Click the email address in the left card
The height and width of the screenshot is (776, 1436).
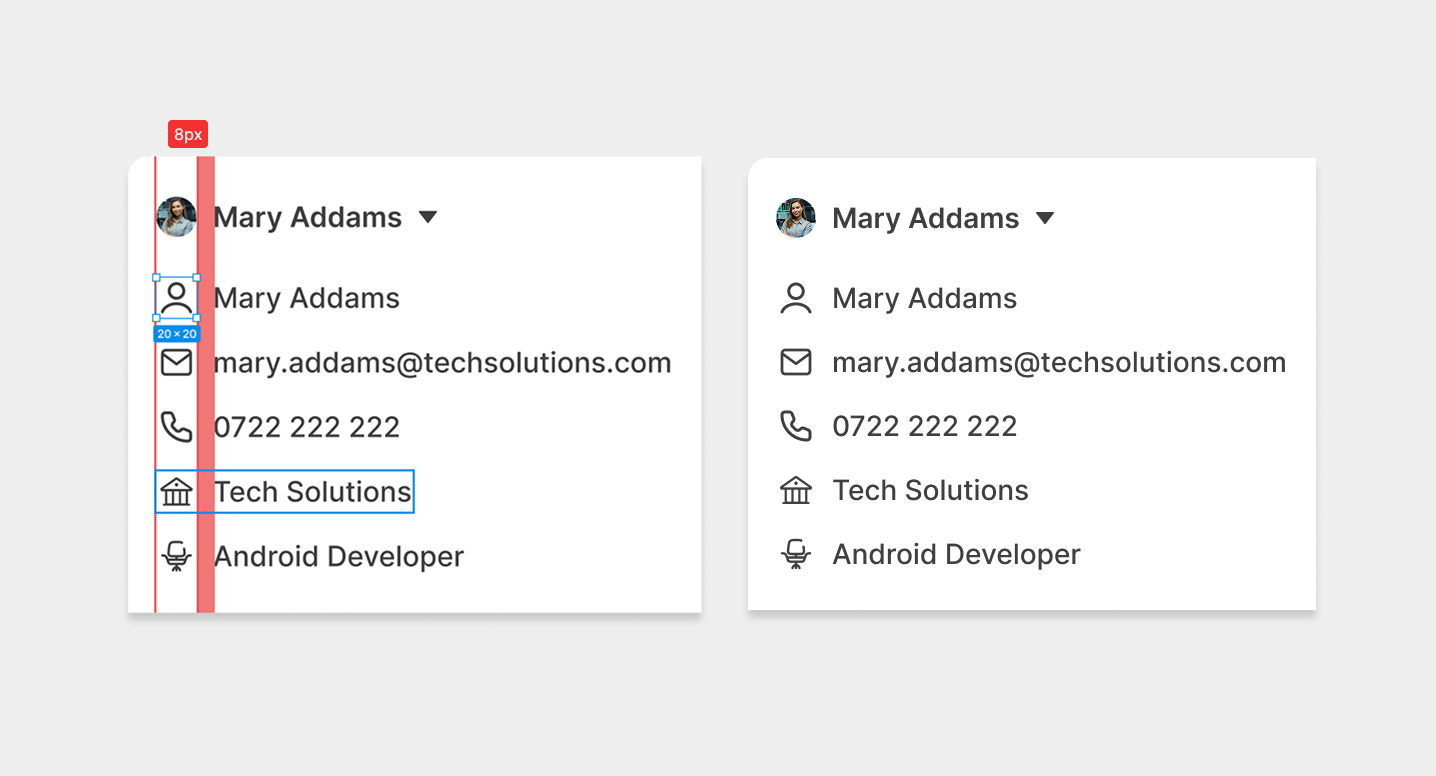point(442,363)
